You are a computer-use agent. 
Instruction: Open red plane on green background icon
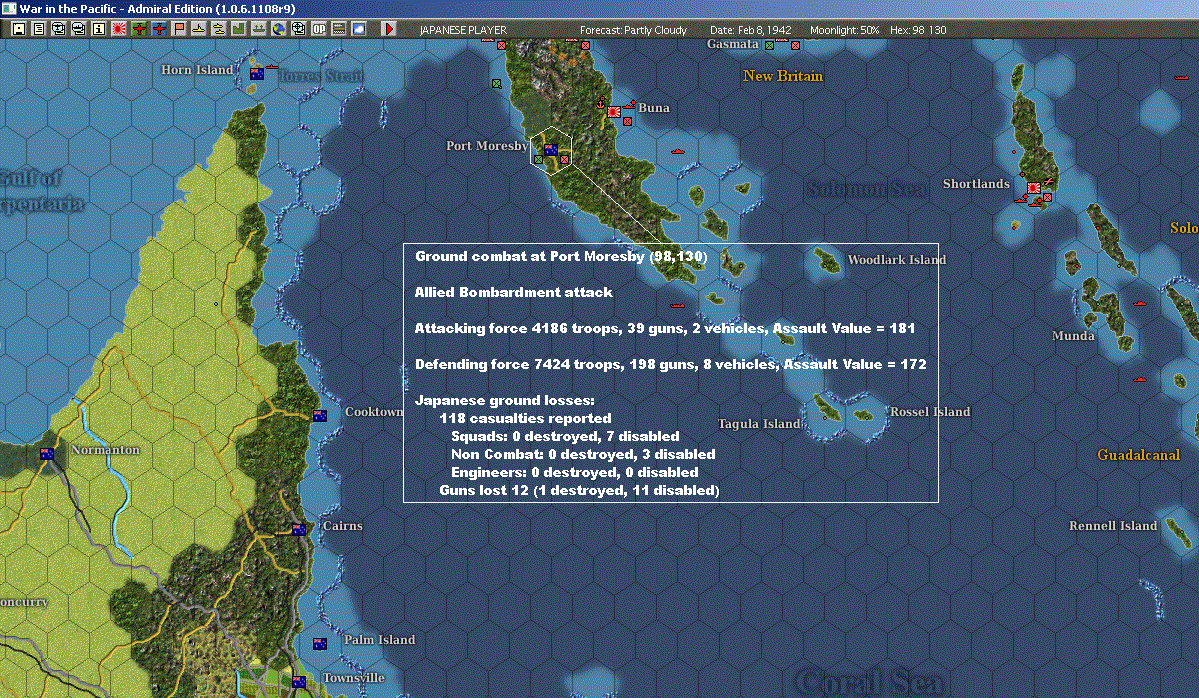tap(139, 29)
